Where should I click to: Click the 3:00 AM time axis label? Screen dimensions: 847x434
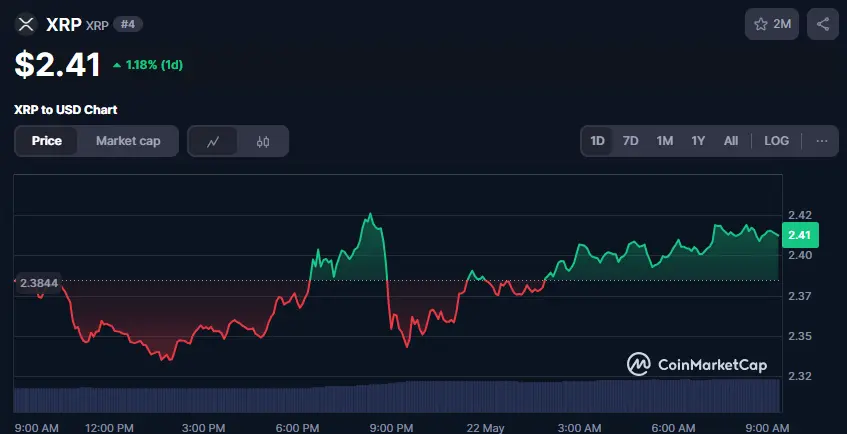click(579, 428)
